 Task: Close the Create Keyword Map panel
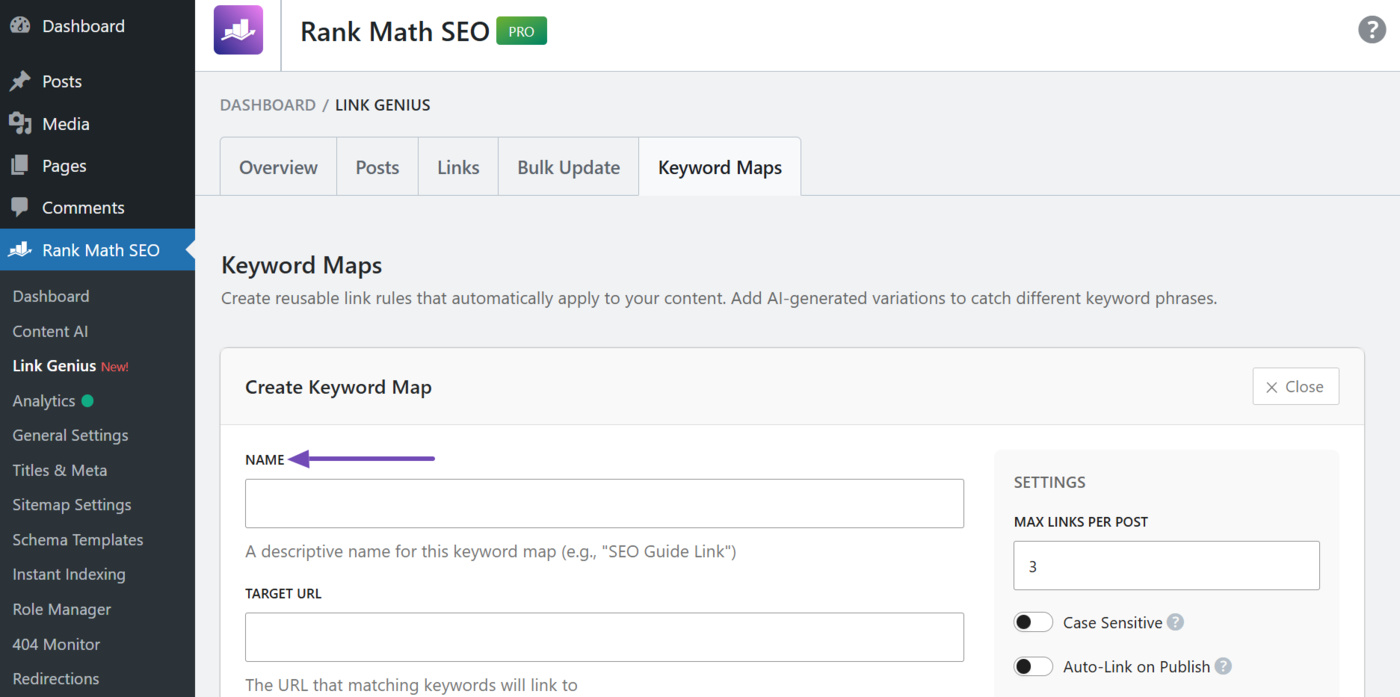pyautogui.click(x=1295, y=387)
